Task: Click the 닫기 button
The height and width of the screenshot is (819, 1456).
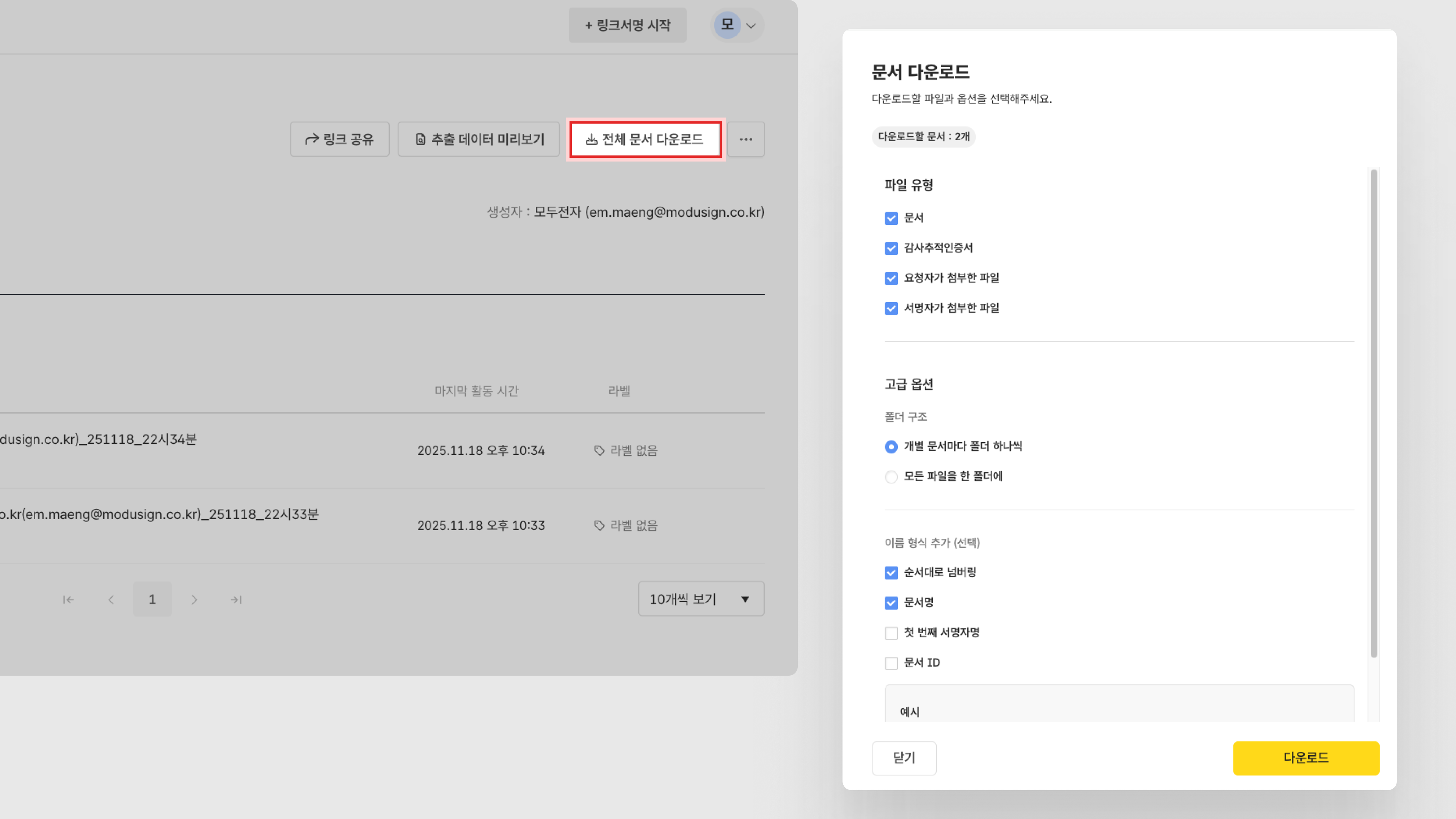Action: [904, 758]
